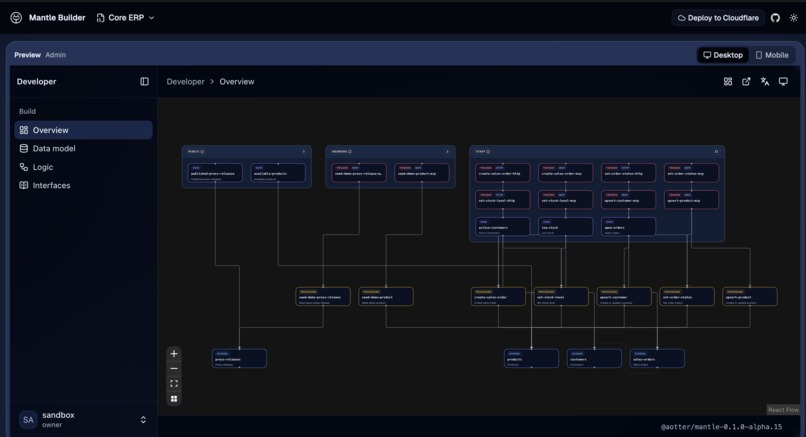Click the translate language icon
Viewport: 806px width, 437px height.
click(x=765, y=81)
